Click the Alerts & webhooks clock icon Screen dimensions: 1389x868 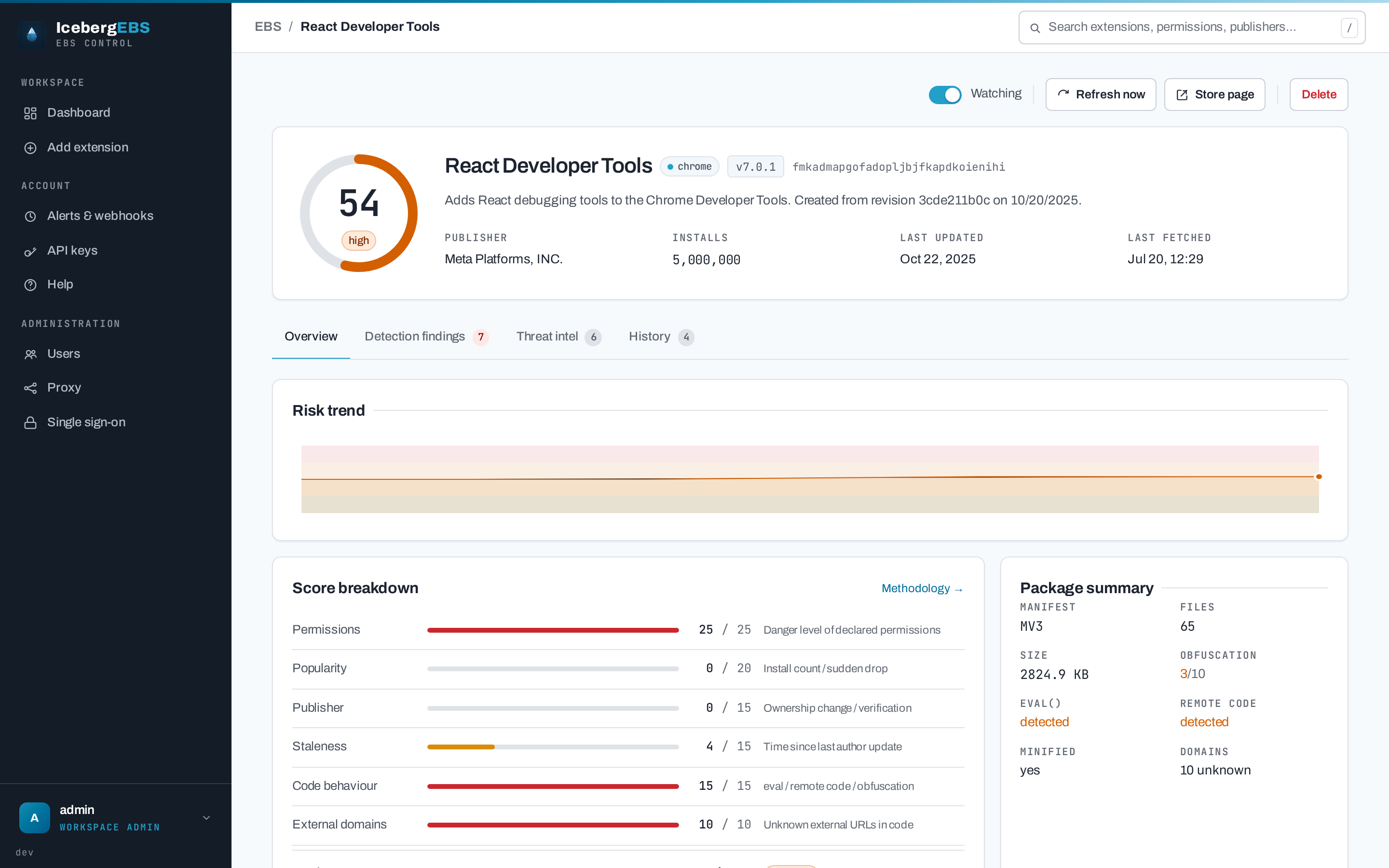point(30,217)
